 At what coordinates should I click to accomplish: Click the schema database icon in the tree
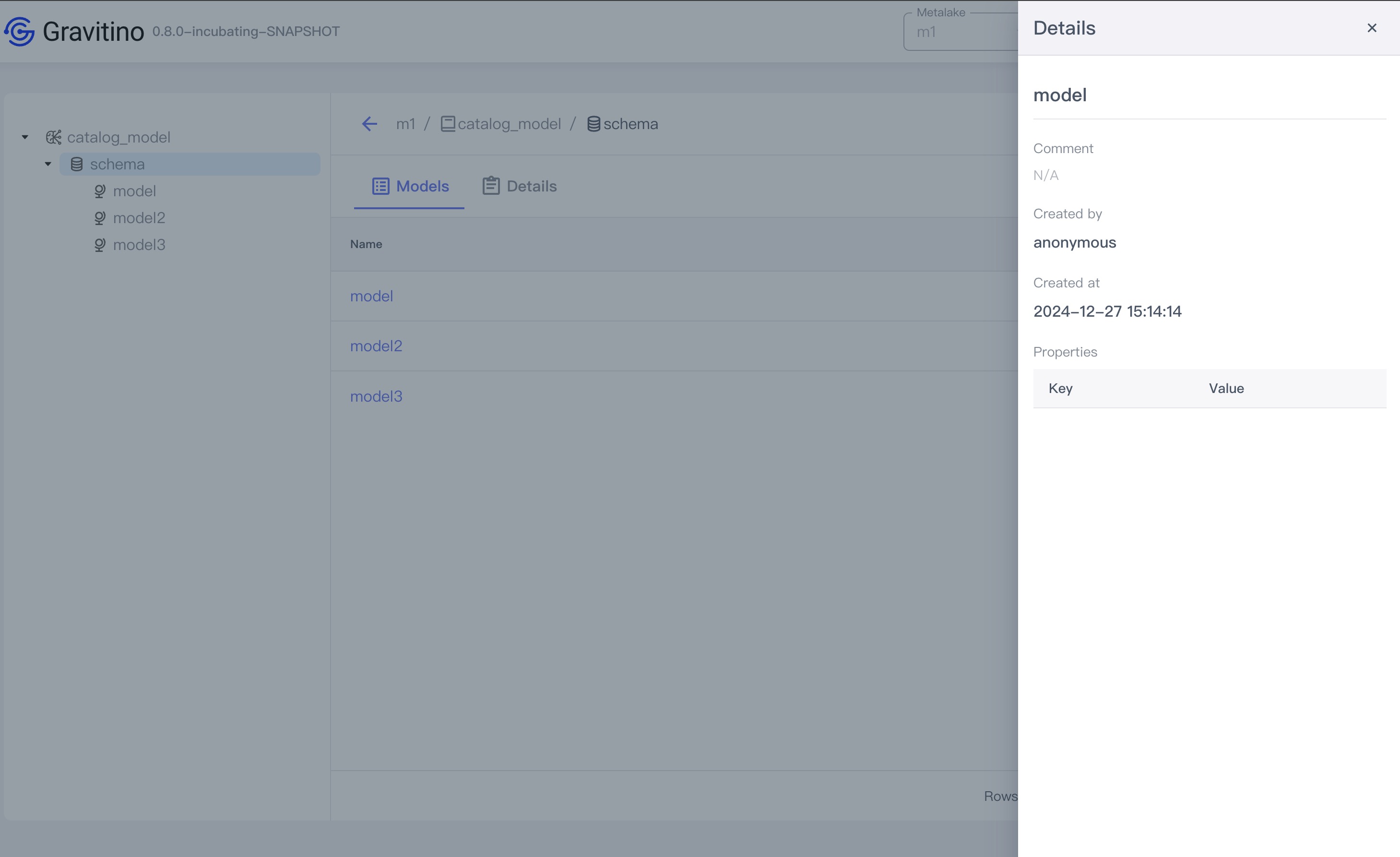click(x=77, y=164)
